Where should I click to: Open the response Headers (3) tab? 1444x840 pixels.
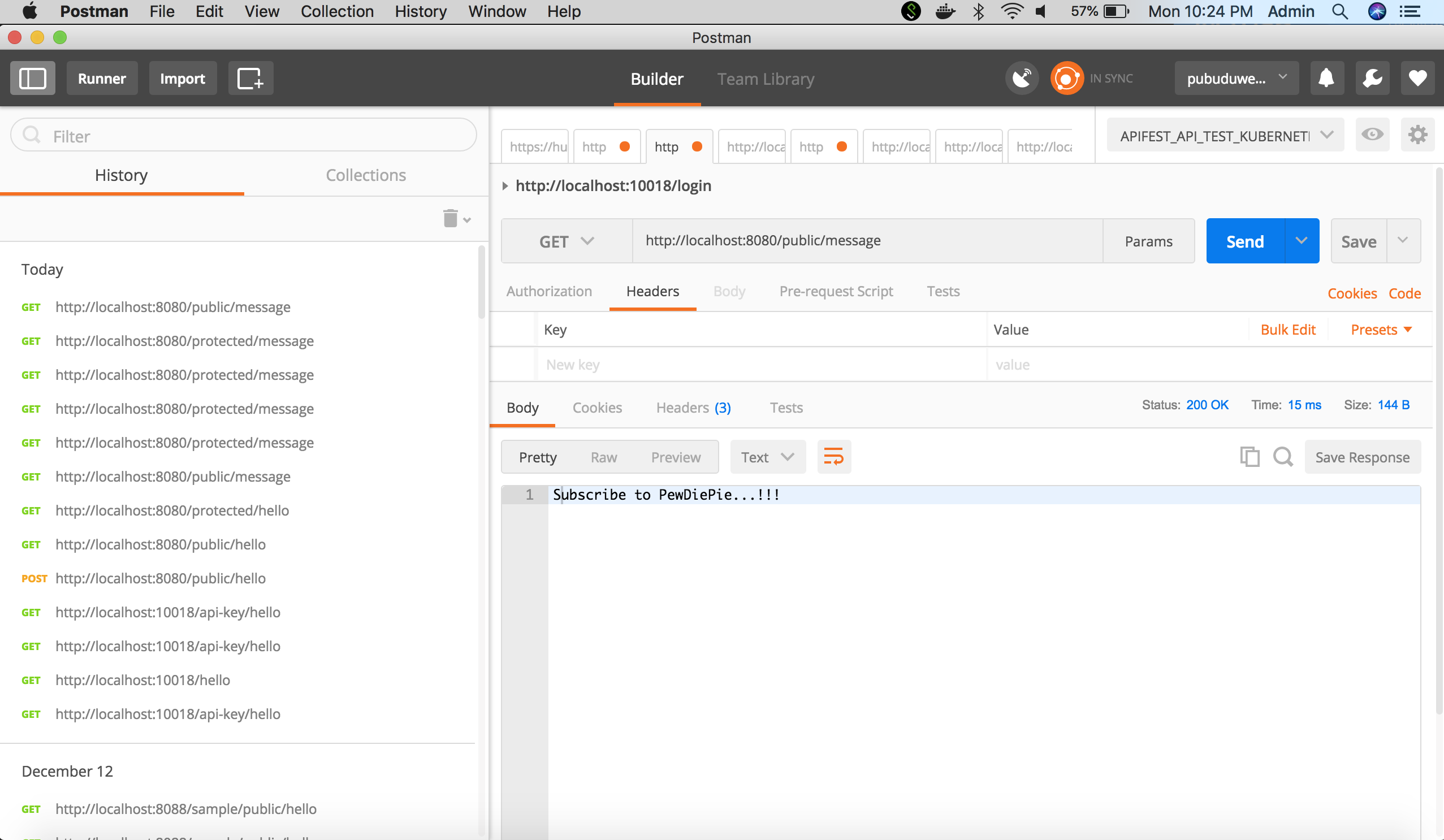click(693, 408)
